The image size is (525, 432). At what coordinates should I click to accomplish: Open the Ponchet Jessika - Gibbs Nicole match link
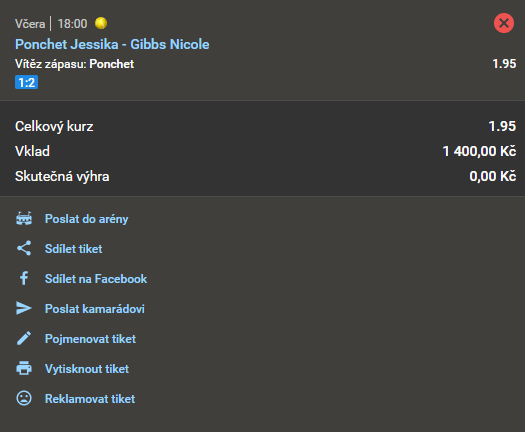tap(112, 45)
